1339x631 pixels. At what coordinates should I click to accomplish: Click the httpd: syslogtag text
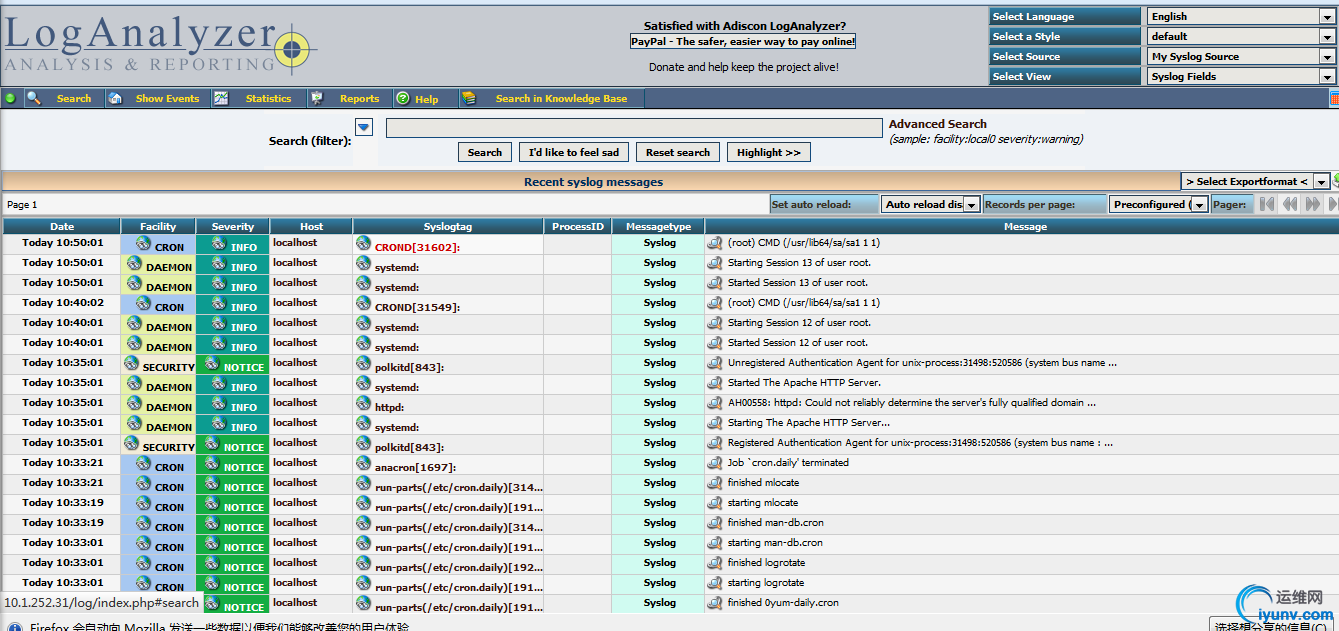coord(389,407)
